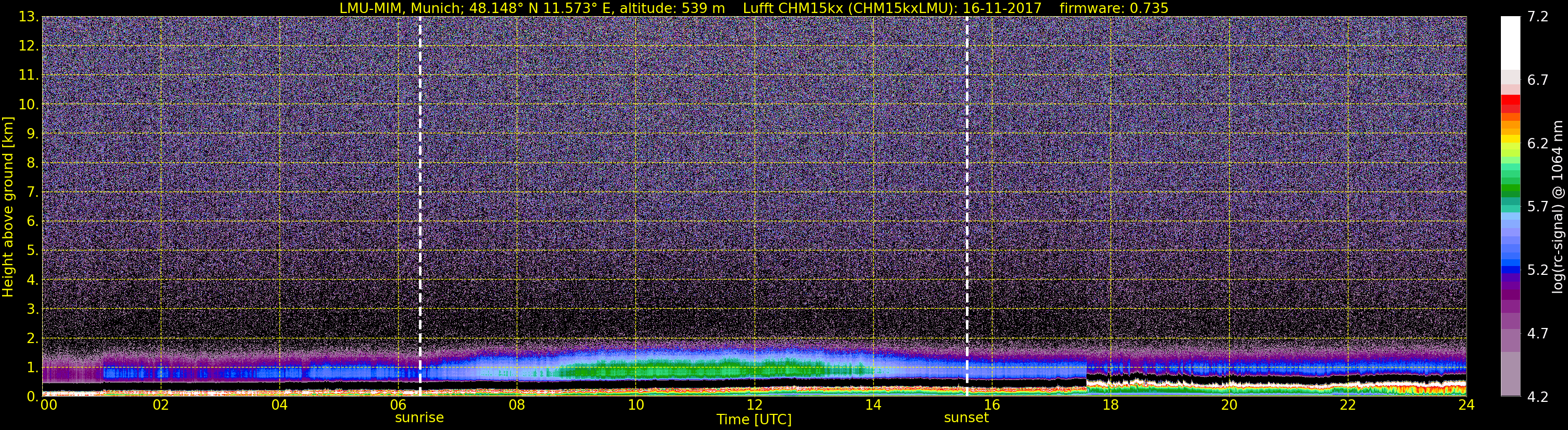Click the '14' time tick label
The width and height of the screenshot is (1568, 430).
tap(873, 405)
